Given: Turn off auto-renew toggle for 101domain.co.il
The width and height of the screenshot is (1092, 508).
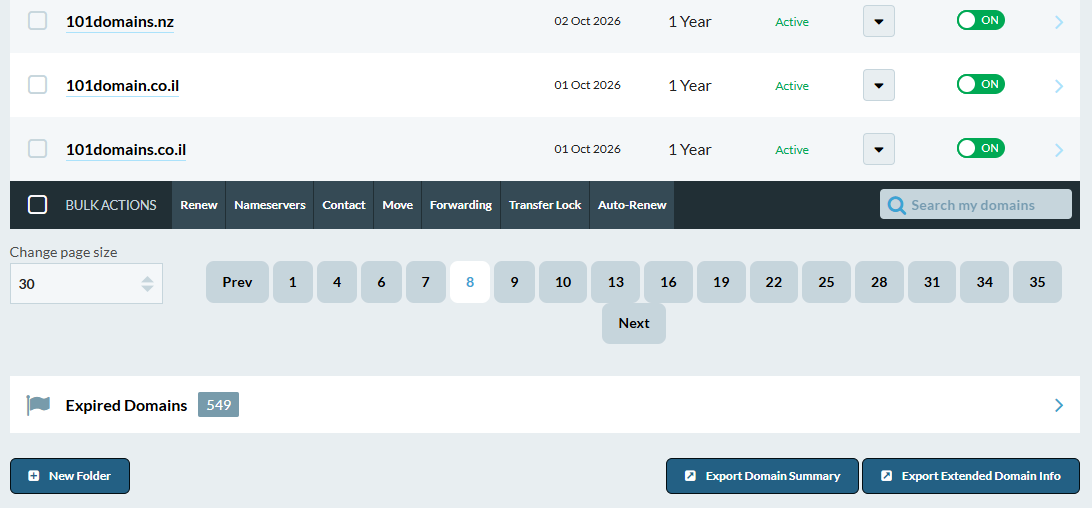Looking at the screenshot, I should (980, 85).
